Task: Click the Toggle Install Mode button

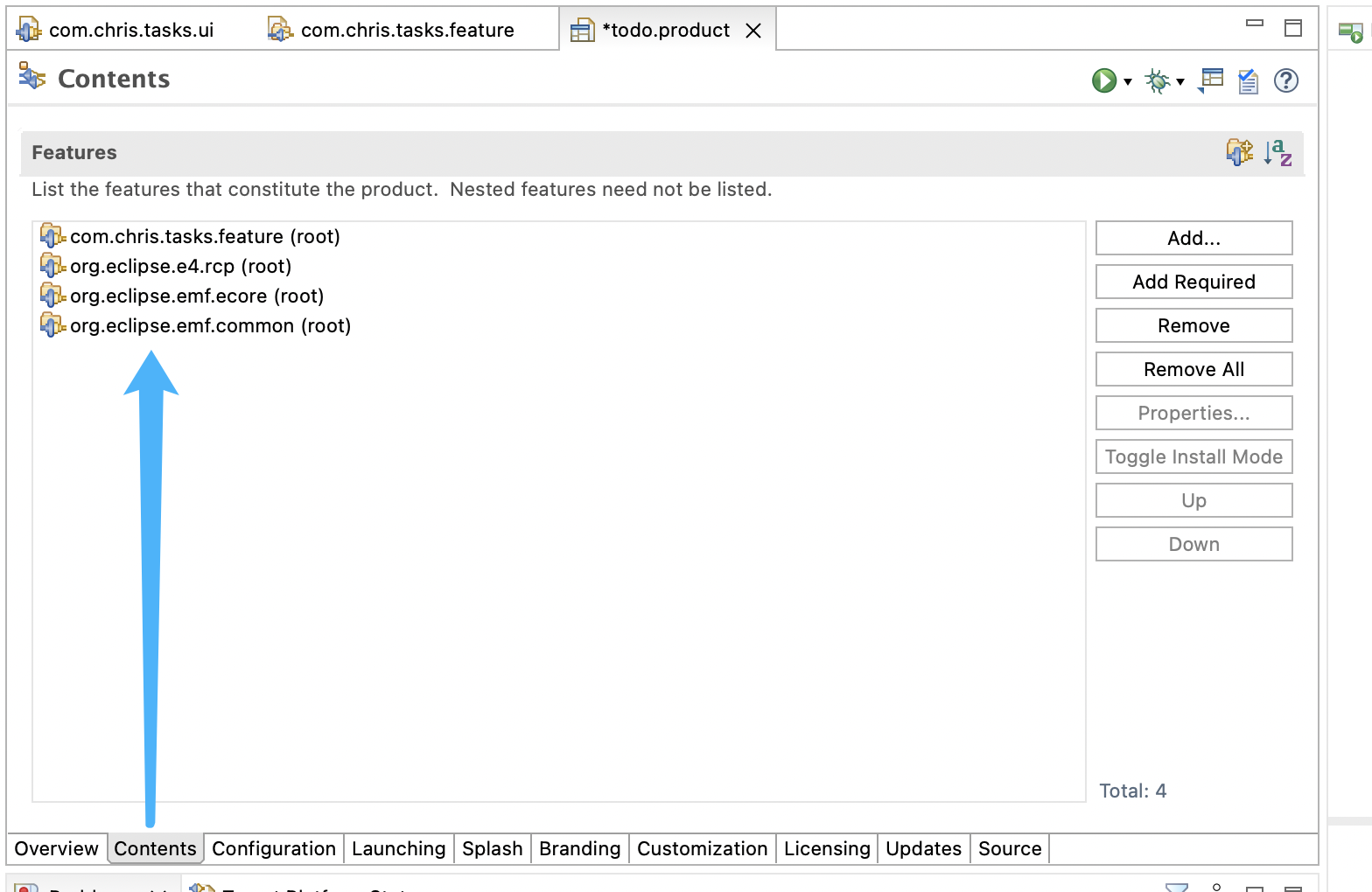Action: [1194, 456]
